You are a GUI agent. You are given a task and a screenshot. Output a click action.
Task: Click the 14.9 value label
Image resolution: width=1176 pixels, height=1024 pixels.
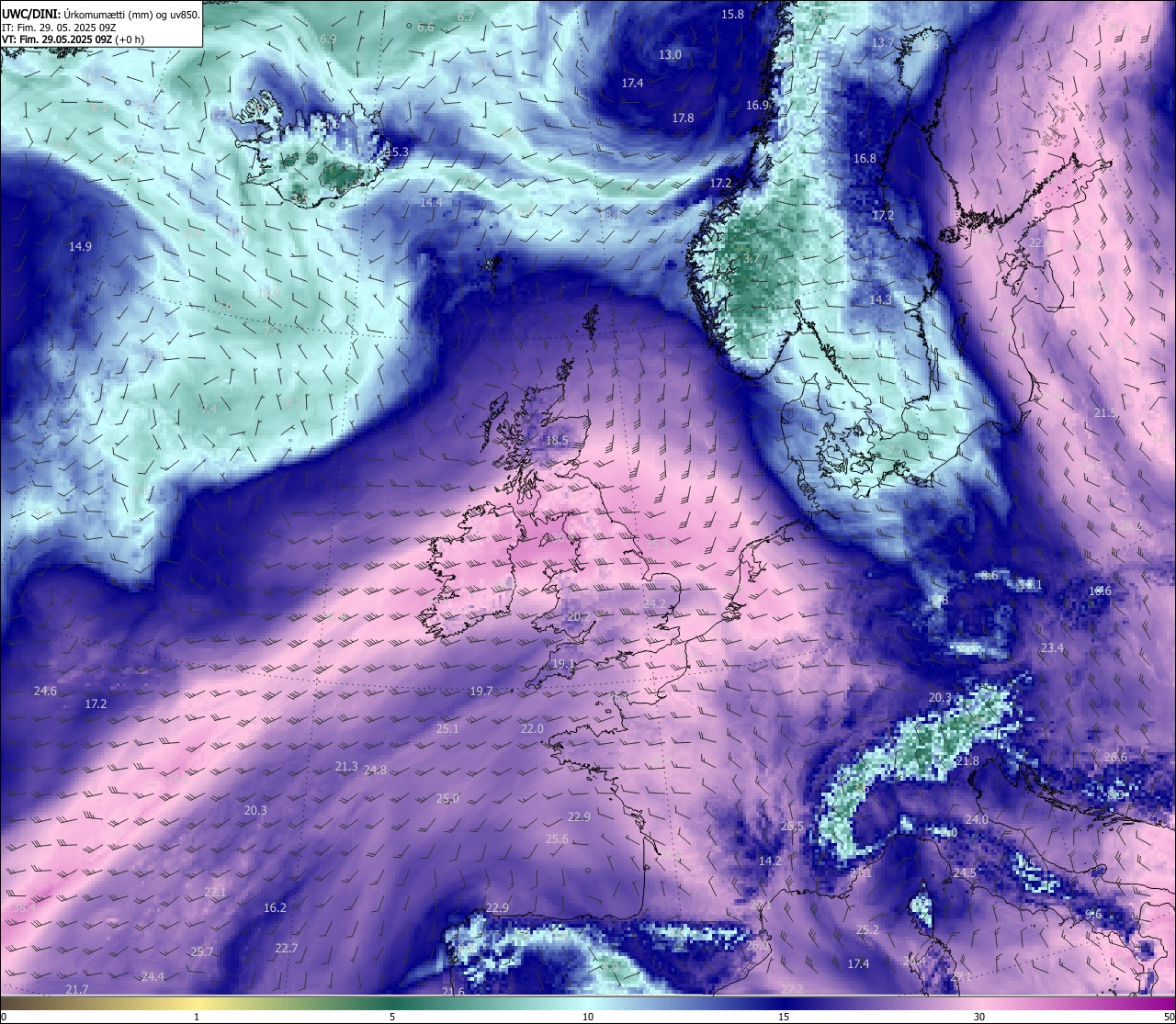[80, 247]
